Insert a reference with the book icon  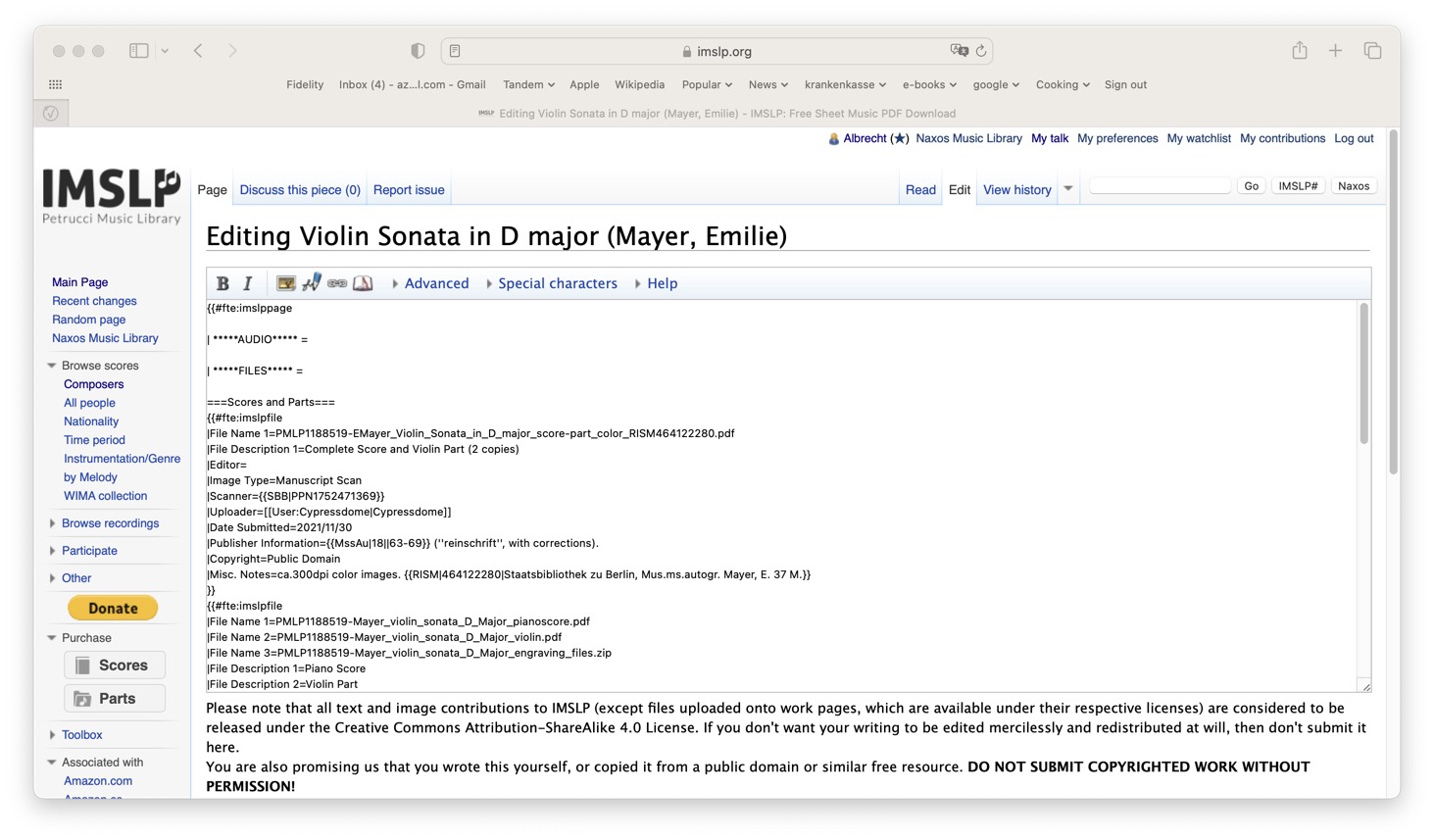(x=363, y=283)
